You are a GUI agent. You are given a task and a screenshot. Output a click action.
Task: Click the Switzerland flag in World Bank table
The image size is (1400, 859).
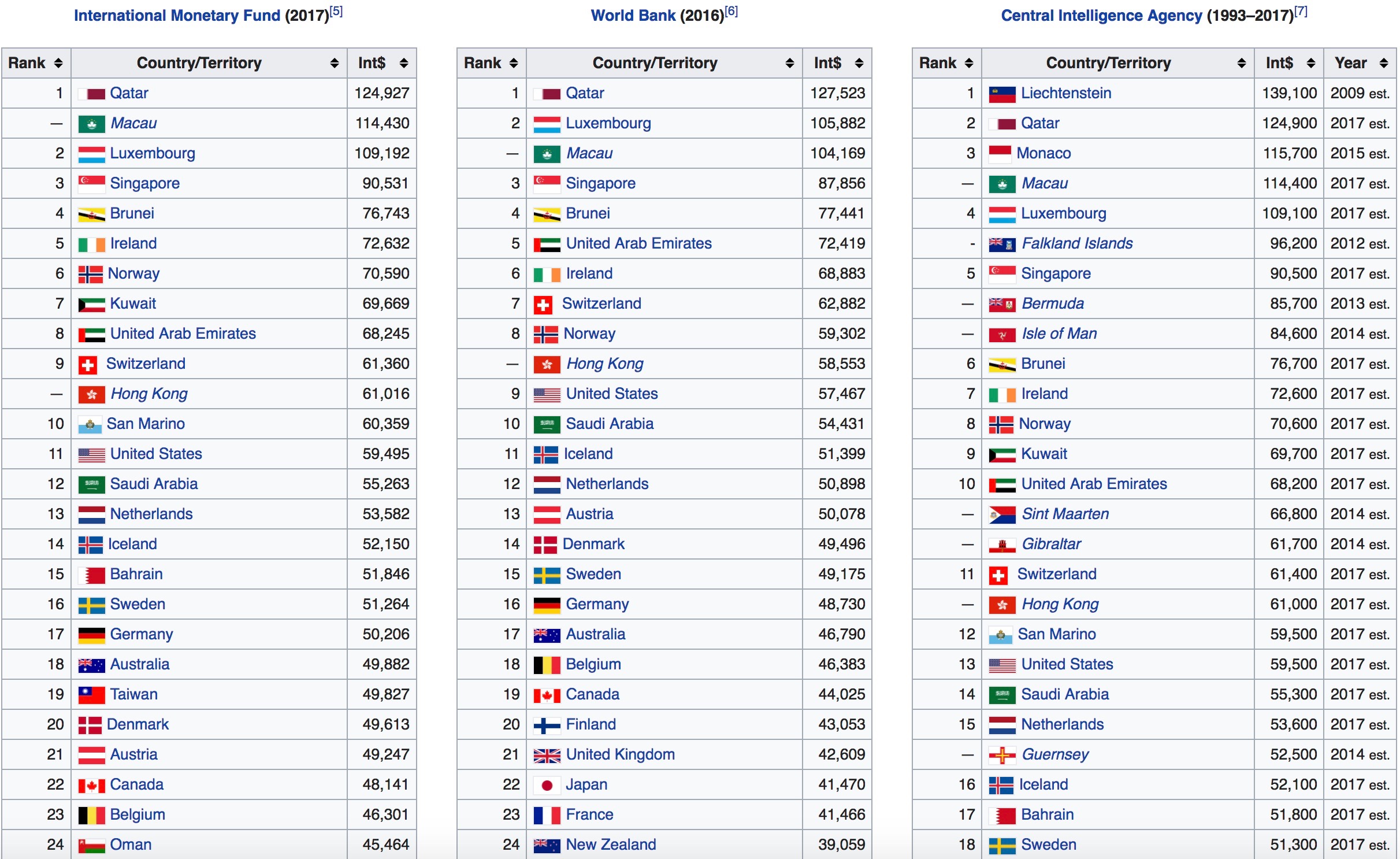(543, 305)
